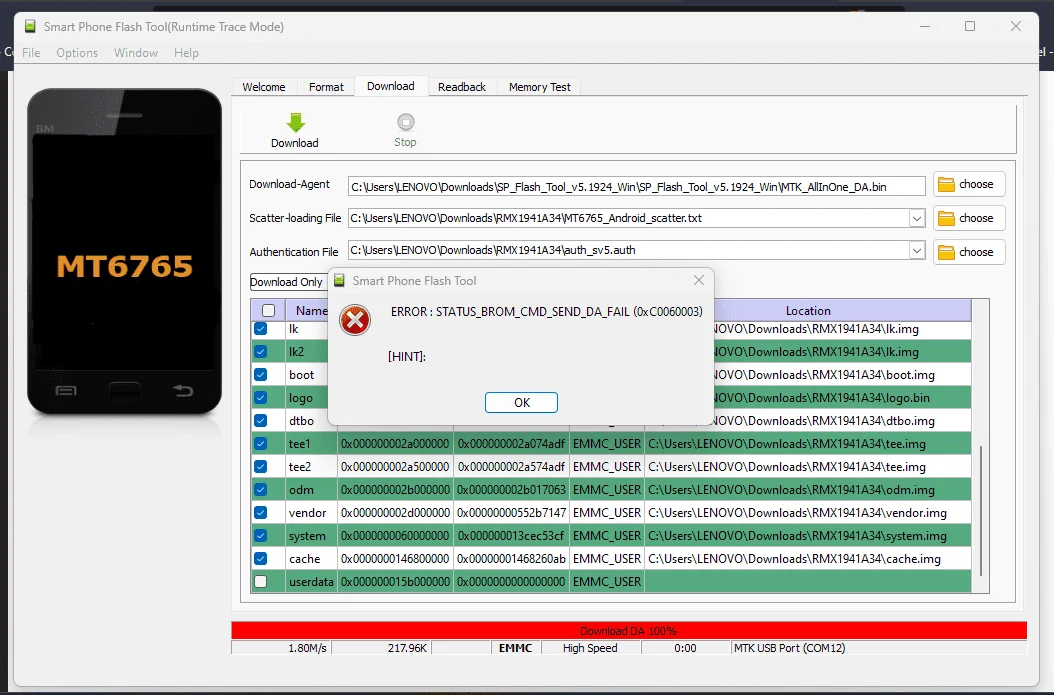This screenshot has height=695, width=1054.
Task: Click the EMMC status bar entry
Action: (x=516, y=648)
